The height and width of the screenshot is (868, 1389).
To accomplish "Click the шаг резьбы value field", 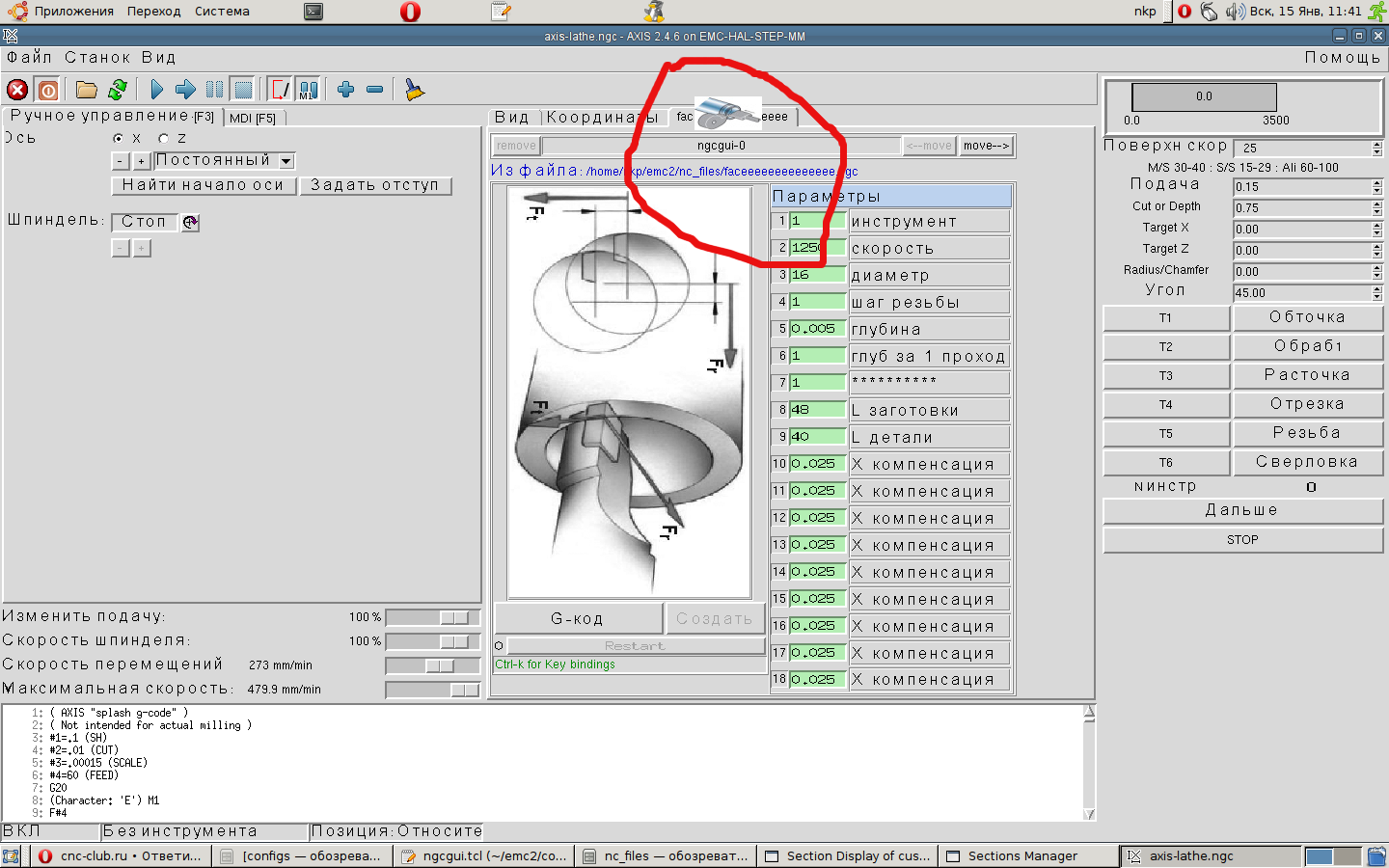I will pyautogui.click(x=818, y=302).
